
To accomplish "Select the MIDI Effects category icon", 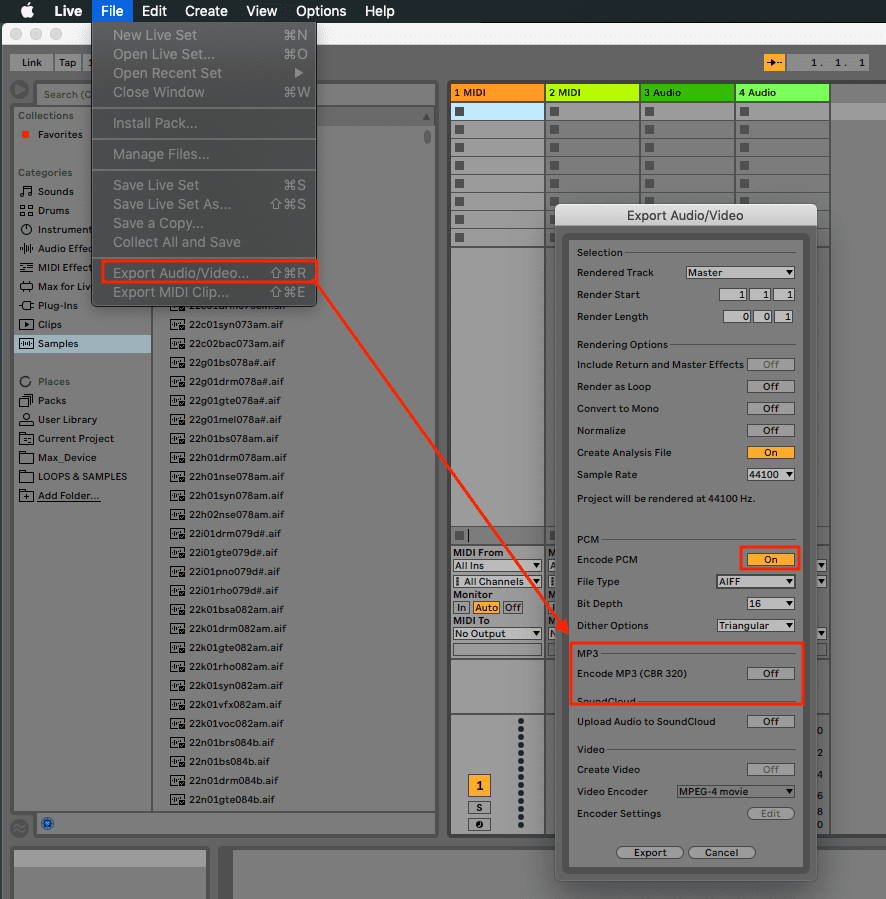I will click(26, 267).
